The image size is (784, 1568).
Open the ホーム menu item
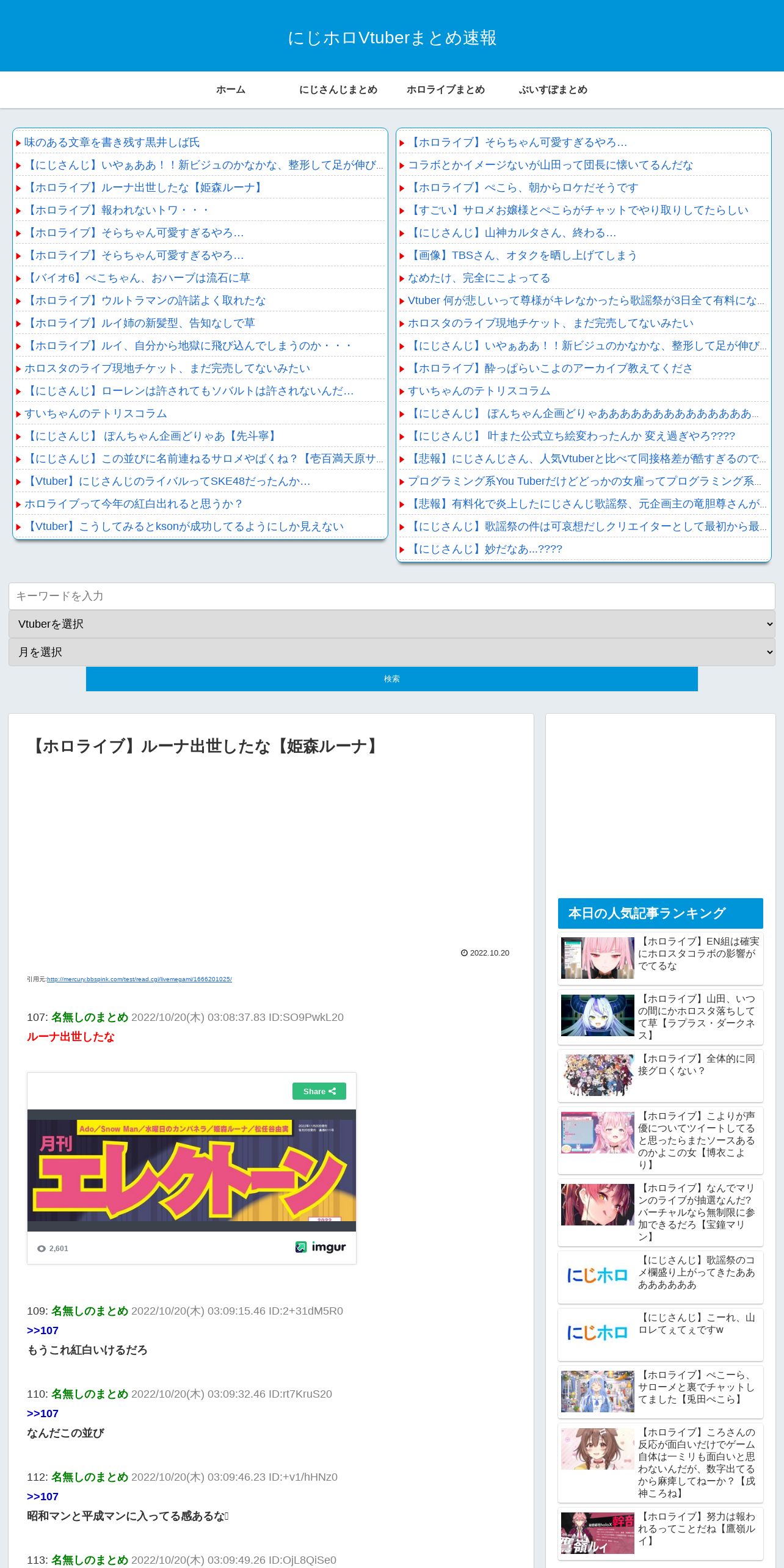(231, 90)
